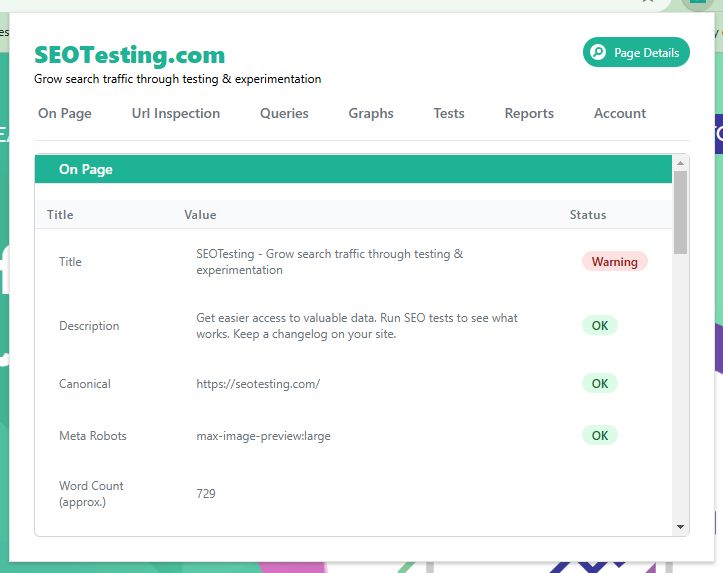Click the Page Details button
Viewport: 723px width, 573px height.
[636, 52]
